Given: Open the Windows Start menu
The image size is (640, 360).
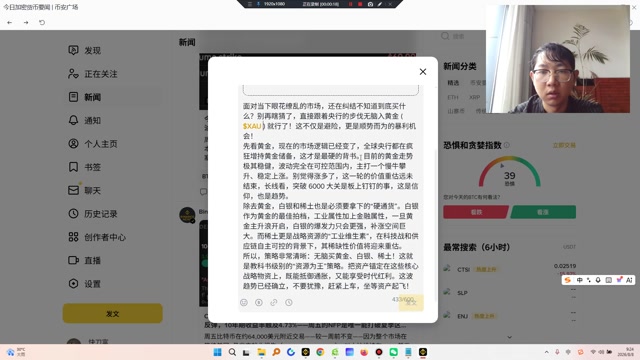Looking at the screenshot, I should pos(218,352).
